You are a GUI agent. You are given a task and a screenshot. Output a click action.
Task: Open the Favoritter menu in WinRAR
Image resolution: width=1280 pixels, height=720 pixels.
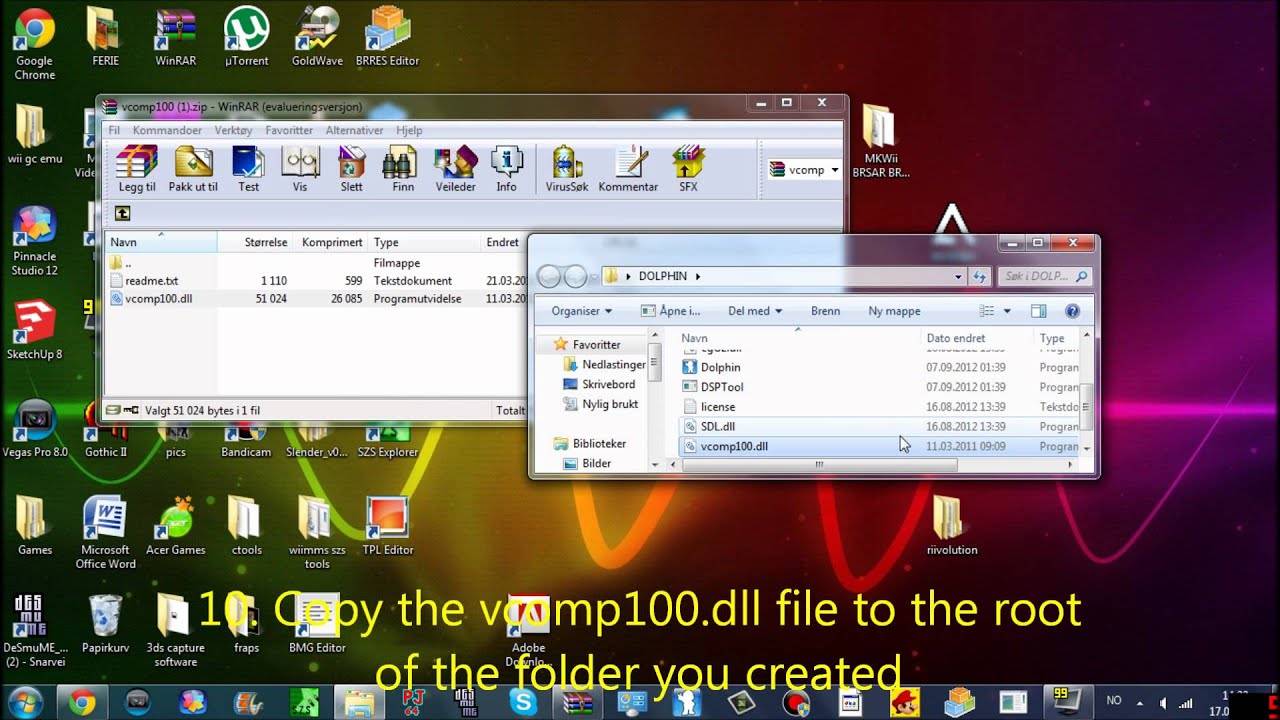[289, 130]
